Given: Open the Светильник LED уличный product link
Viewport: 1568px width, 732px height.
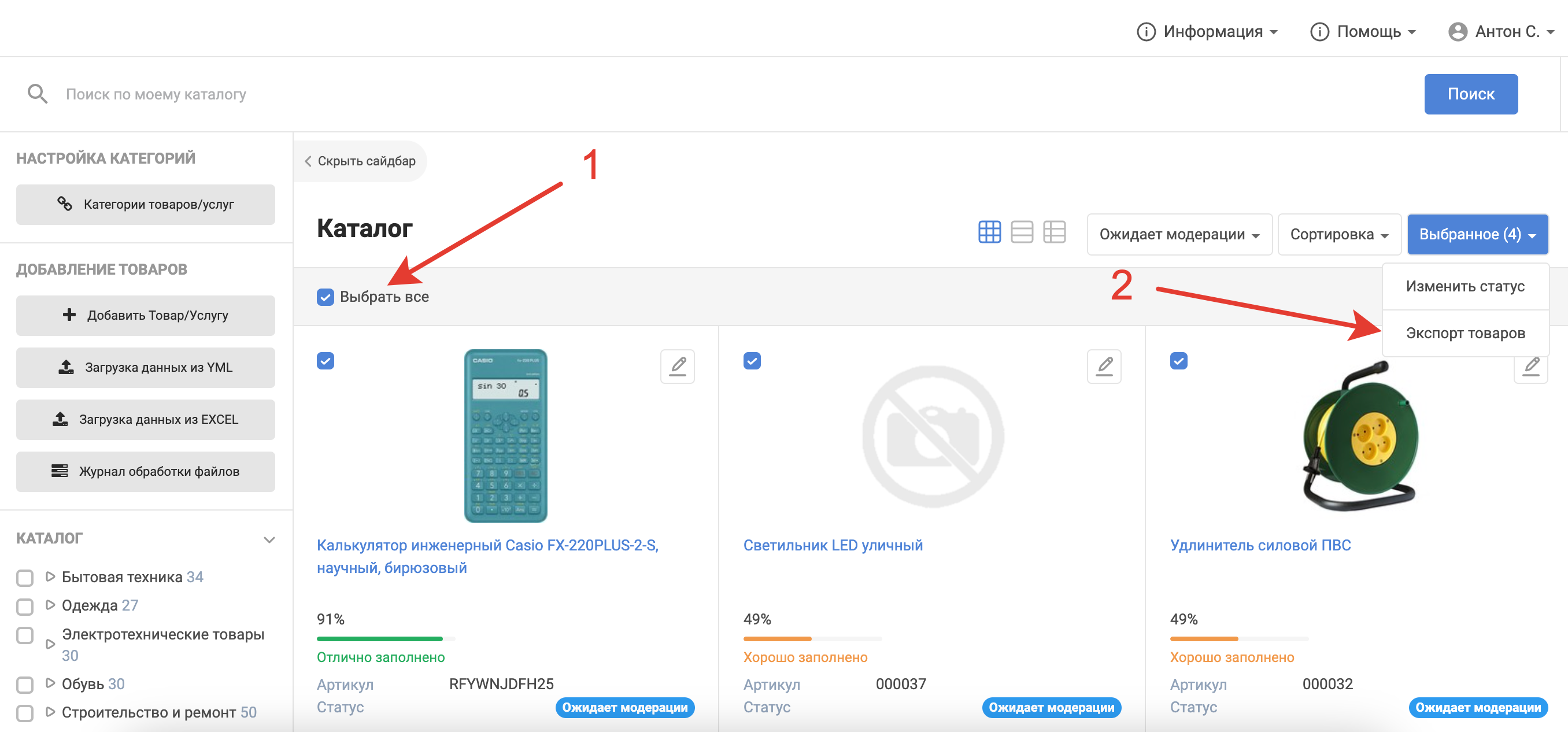Looking at the screenshot, I should [833, 545].
